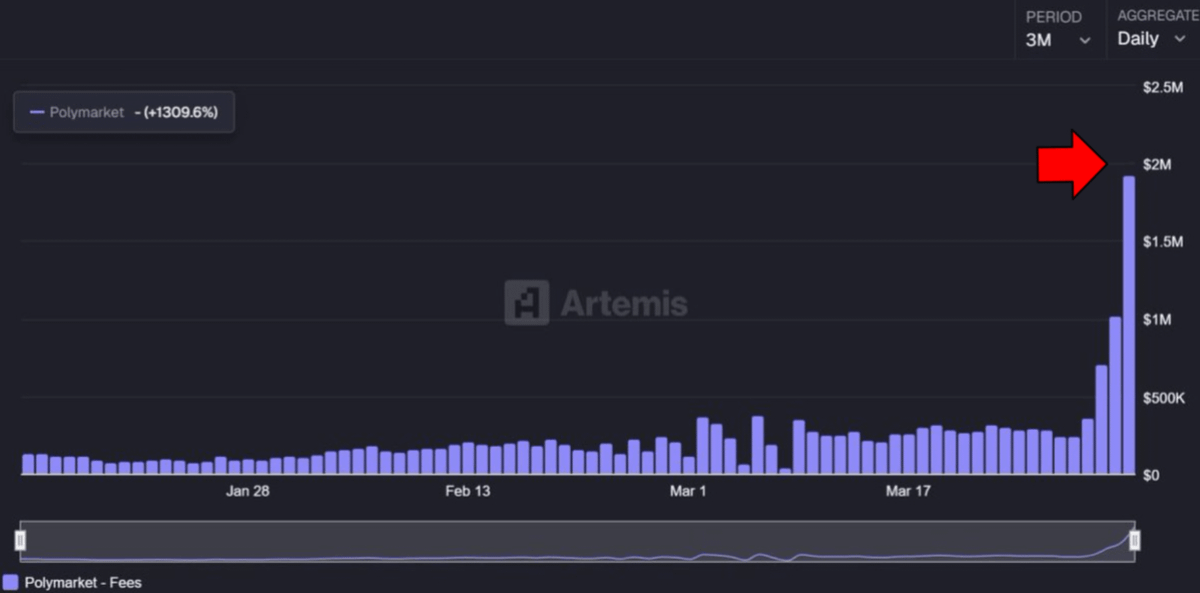Grab the right range slider handle
This screenshot has height=593, width=1200.
(1134, 541)
